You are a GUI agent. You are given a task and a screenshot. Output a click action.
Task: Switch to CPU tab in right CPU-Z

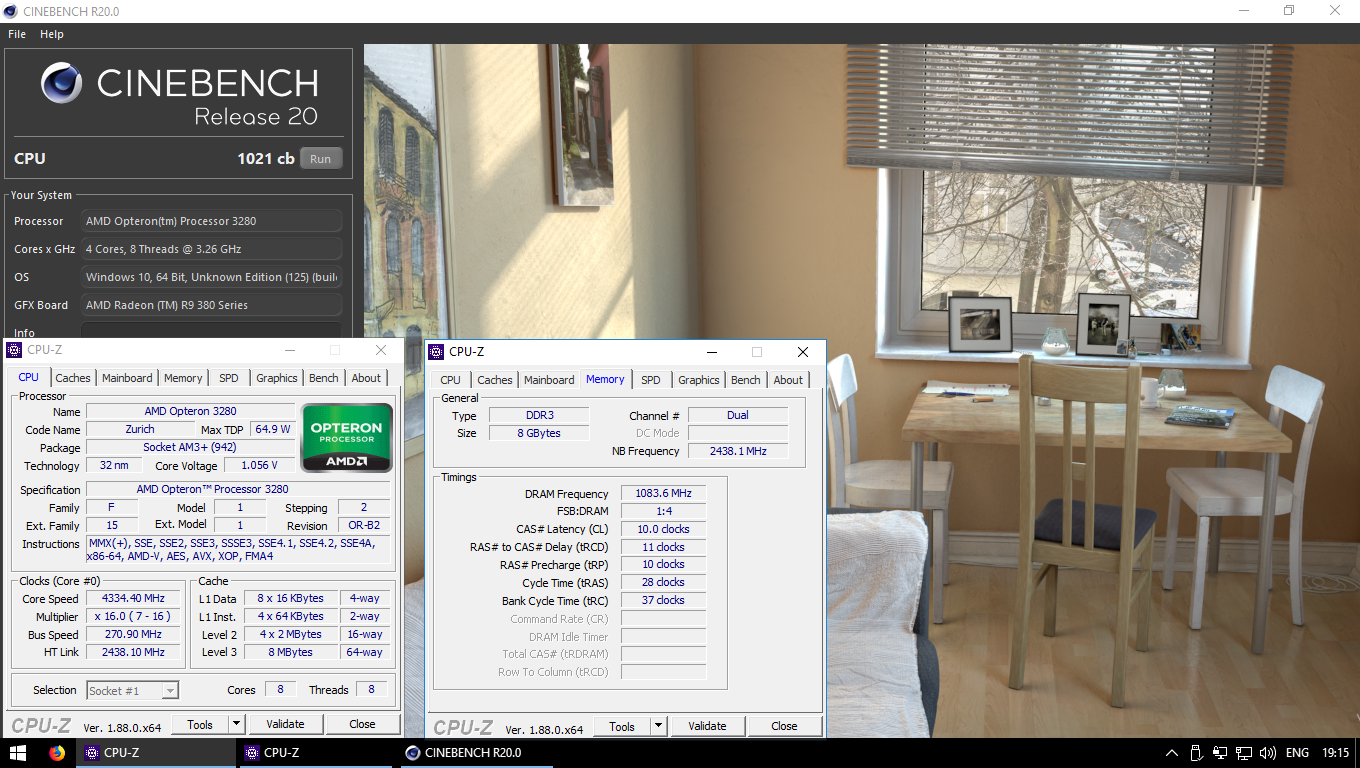[x=451, y=380]
